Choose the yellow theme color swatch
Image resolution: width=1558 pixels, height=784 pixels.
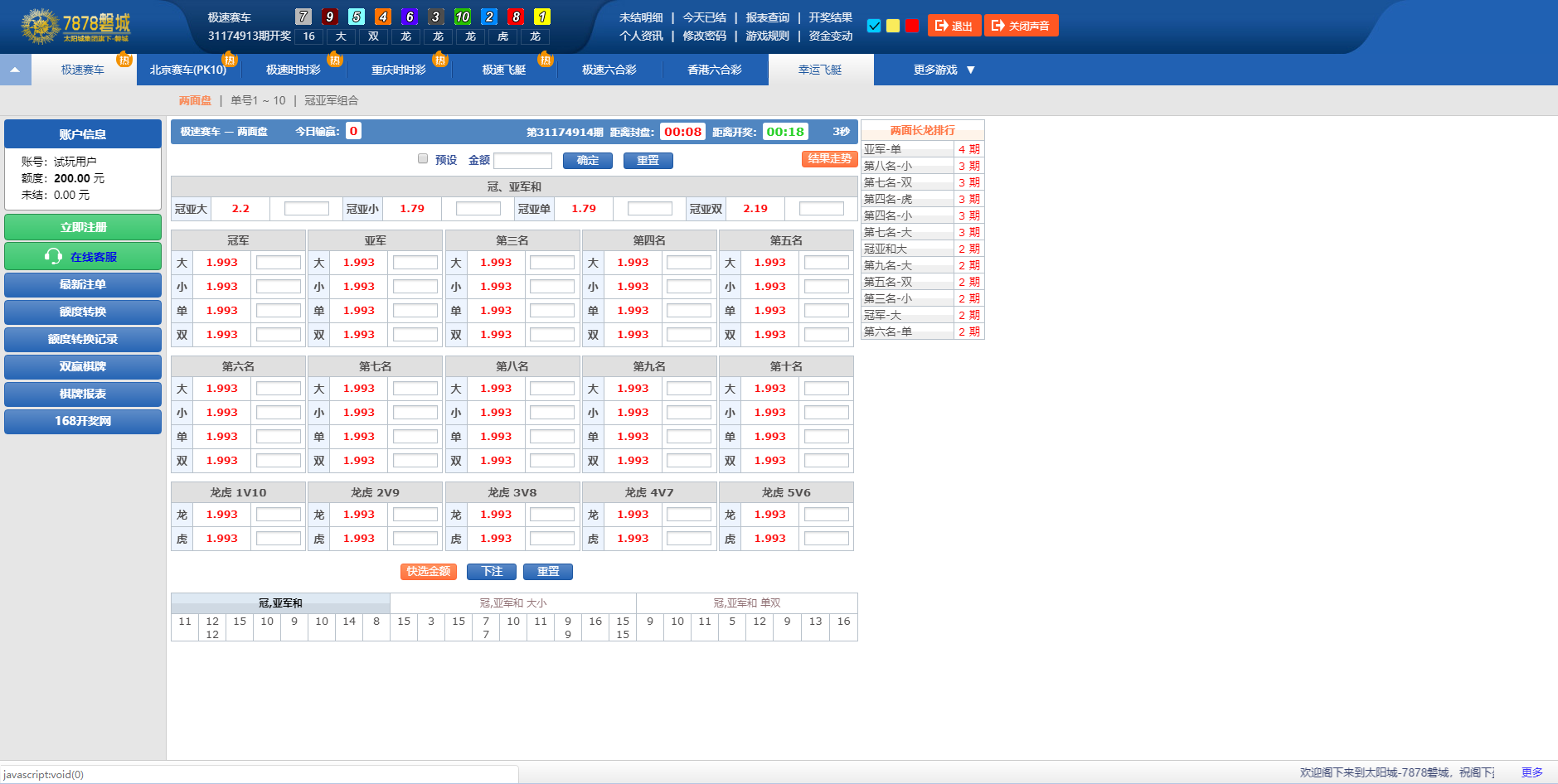[x=893, y=26]
